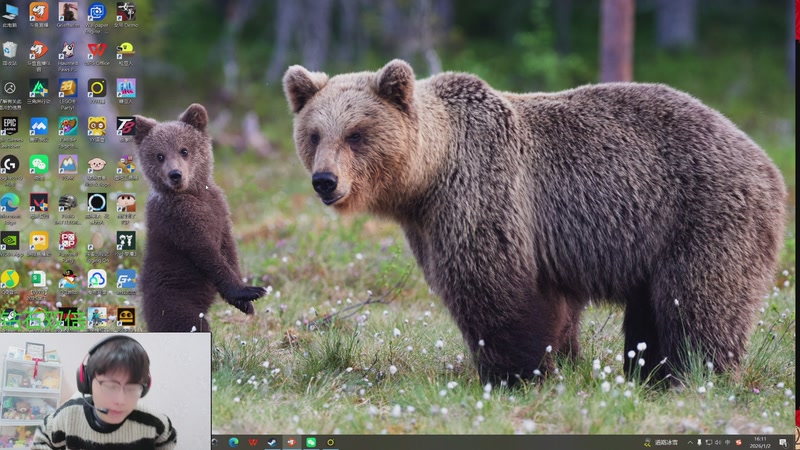Open the yellow game controller desktop icon

39,244
